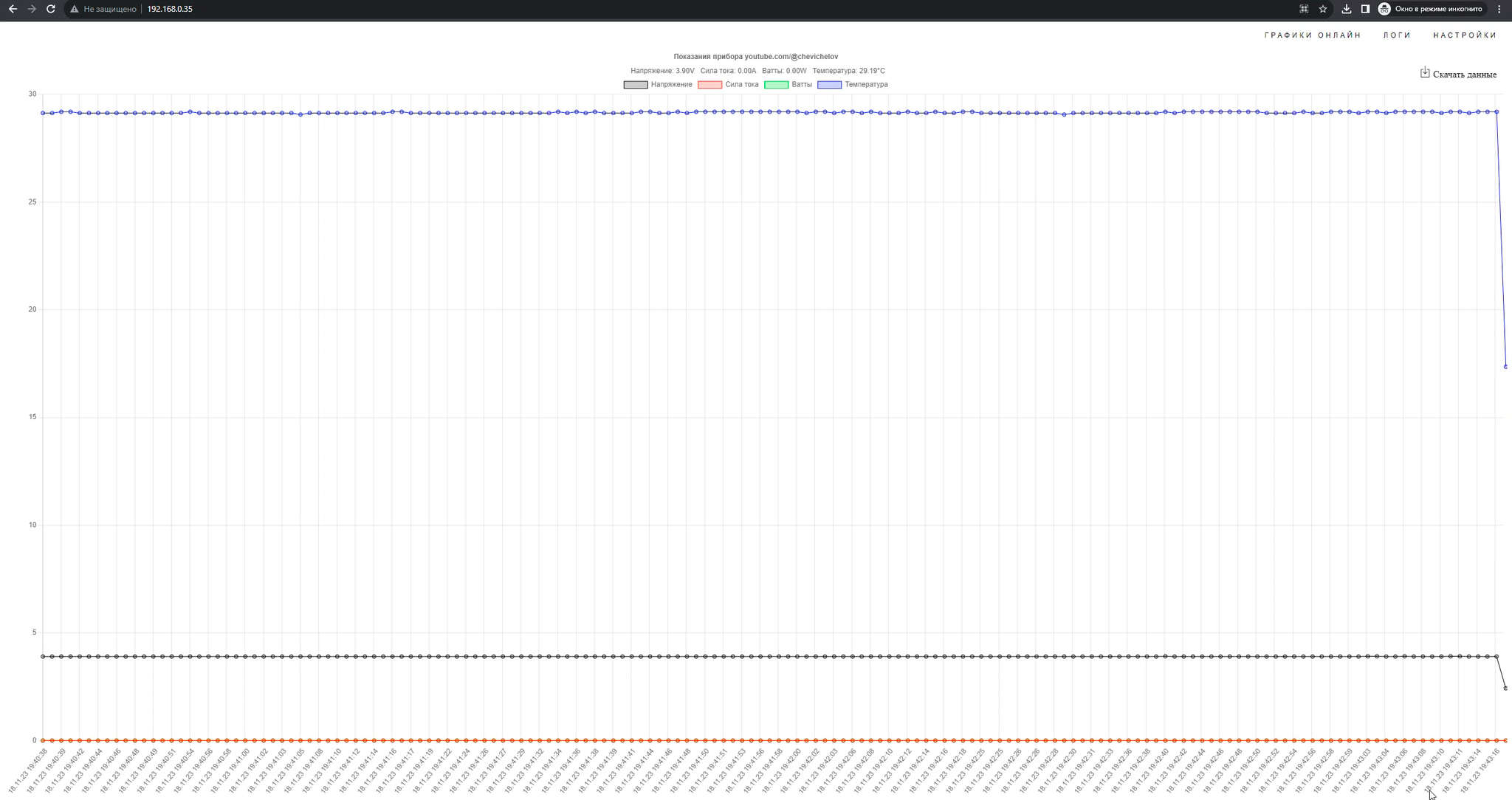This screenshot has height=800, width=1512.
Task: Click the y-axis label 25
Action: point(32,201)
